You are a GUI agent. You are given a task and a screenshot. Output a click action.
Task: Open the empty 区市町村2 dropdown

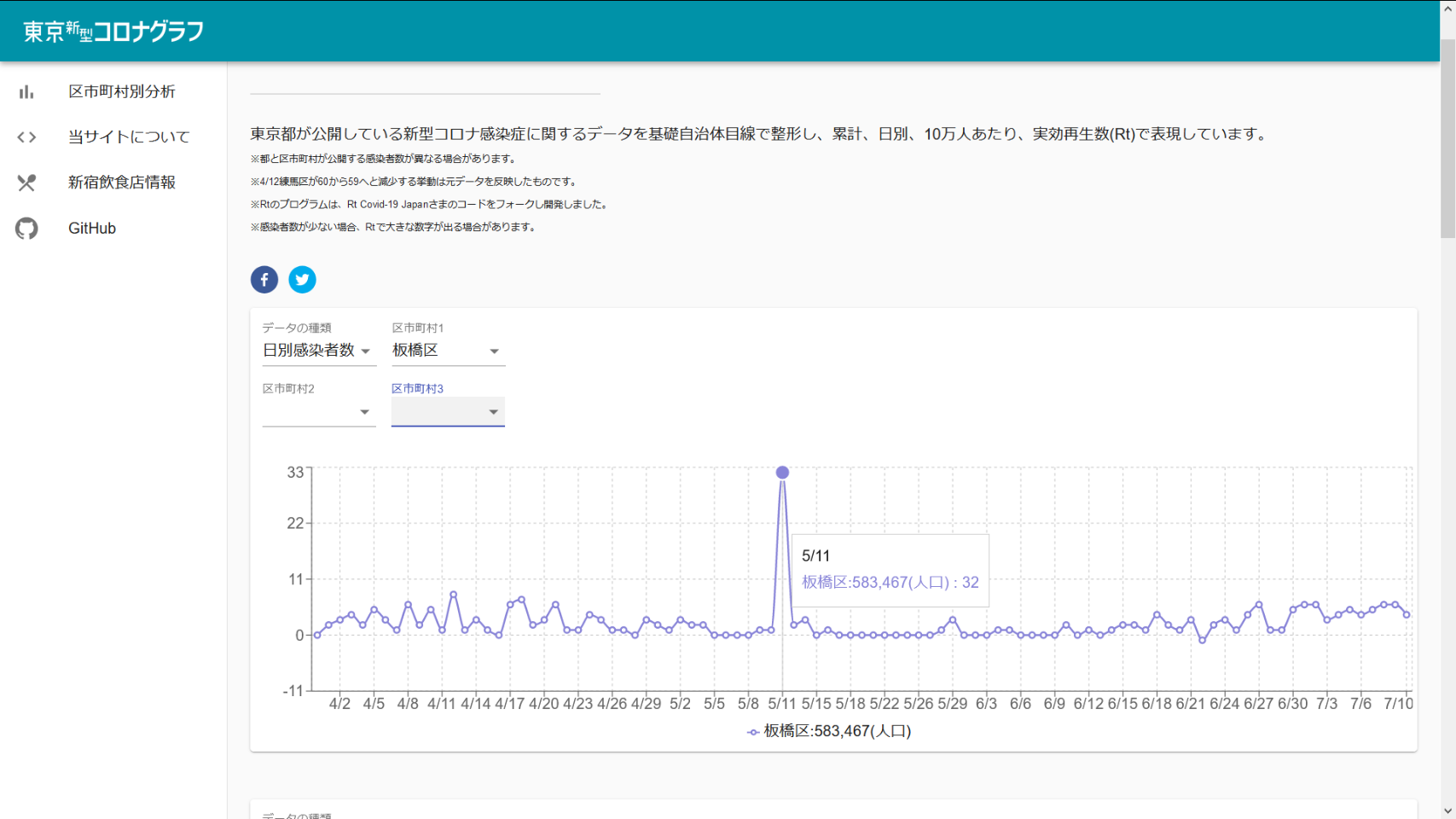tap(318, 412)
